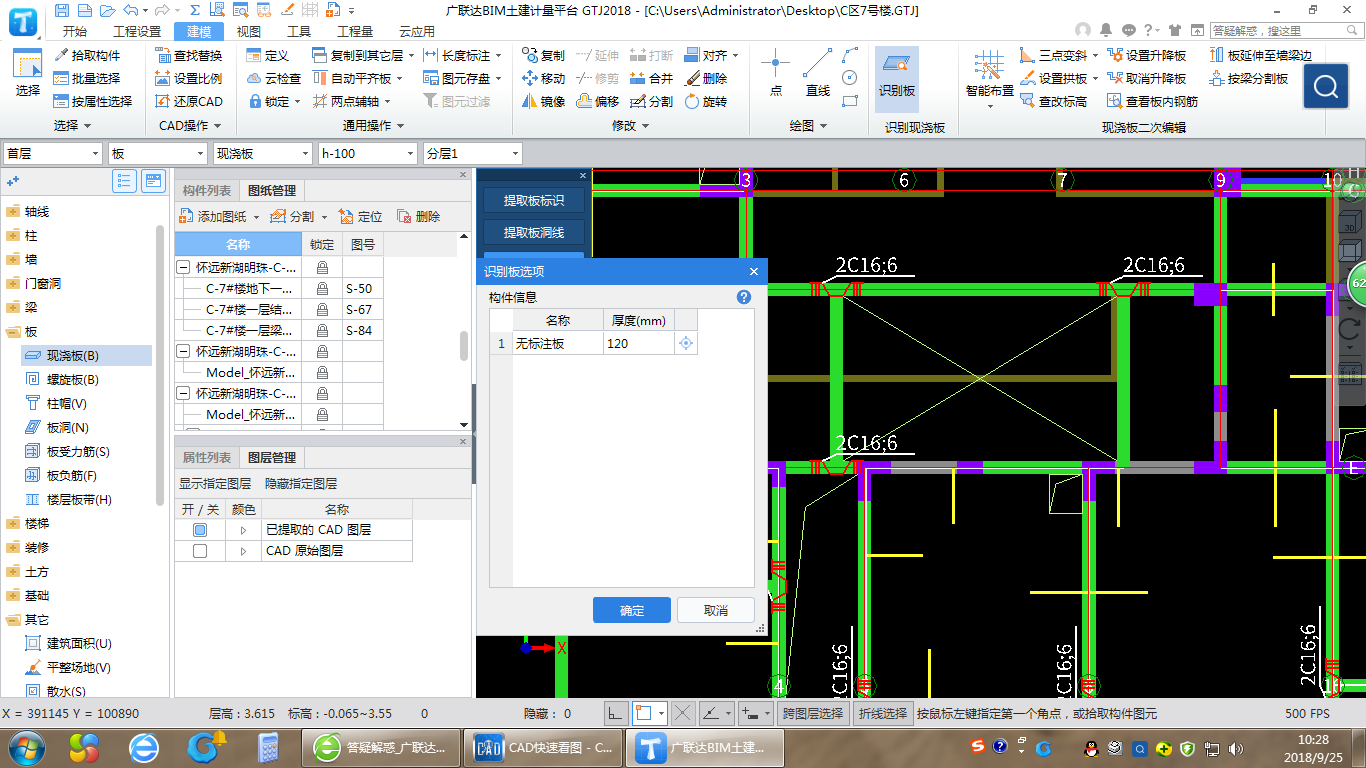This screenshot has height=768, width=1366.
Task: Click the pick icon in 无标注板 row
Action: pyautogui.click(x=686, y=343)
